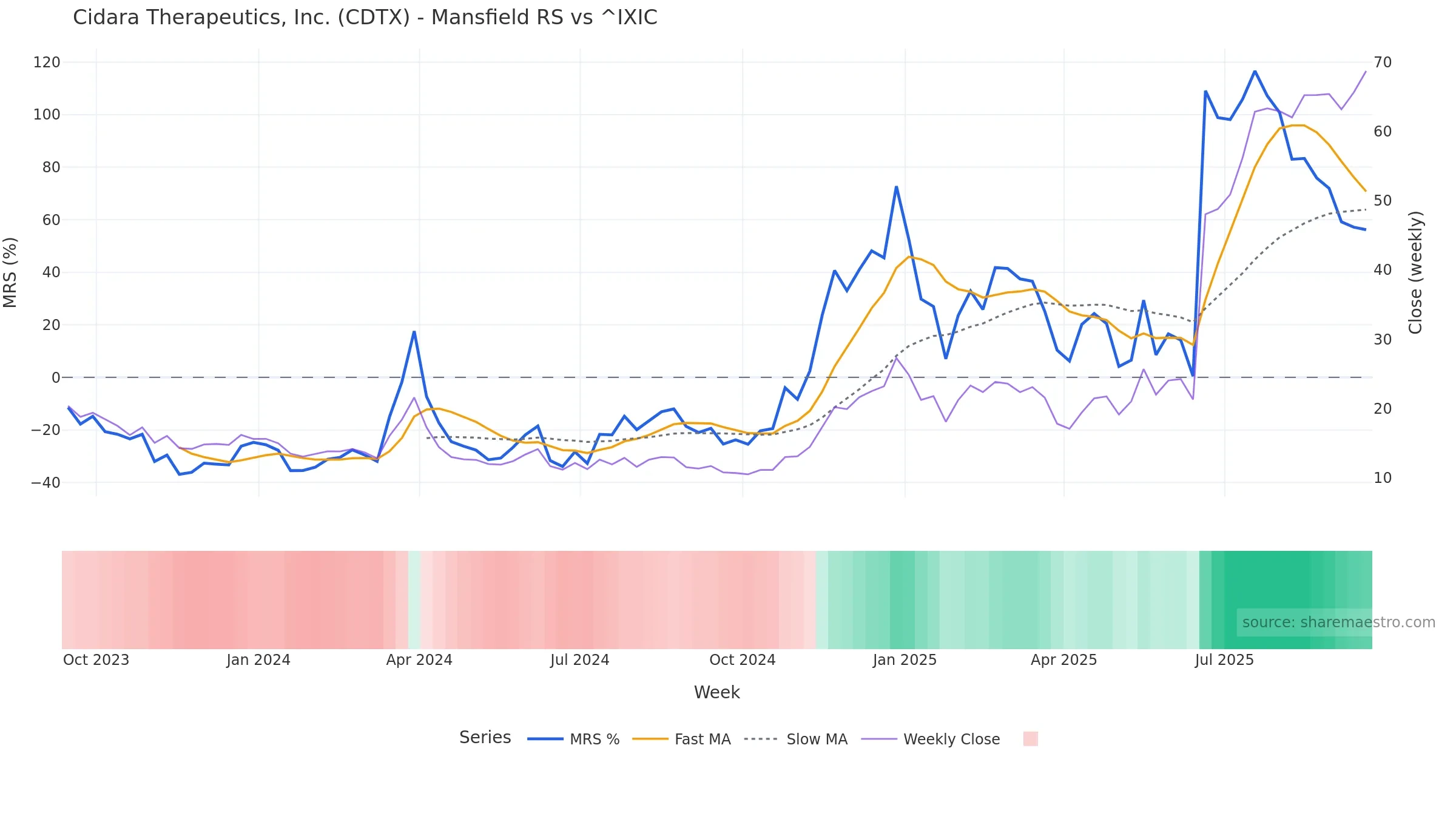This screenshot has width=1456, height=819.
Task: Click the 0 tick on MRS axis
Action: pos(56,377)
